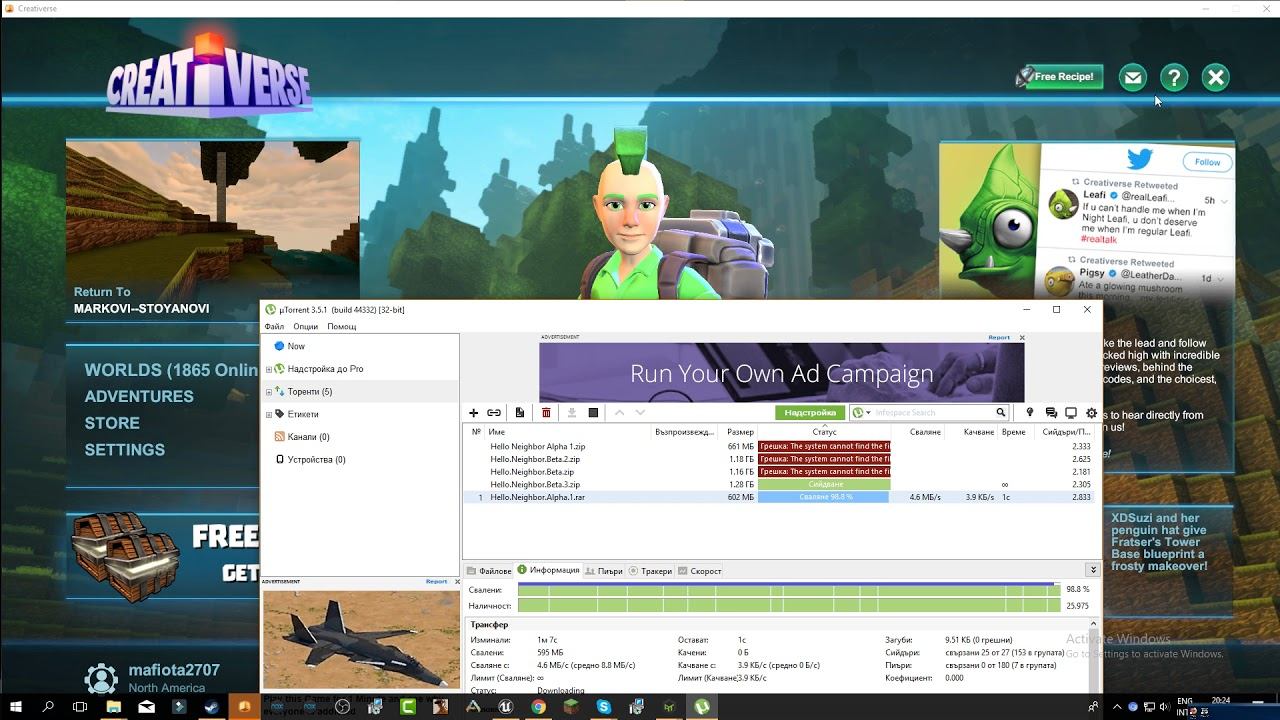The image size is (1280, 720).
Task: Collapse the details pane double-chevron button
Action: click(1093, 570)
